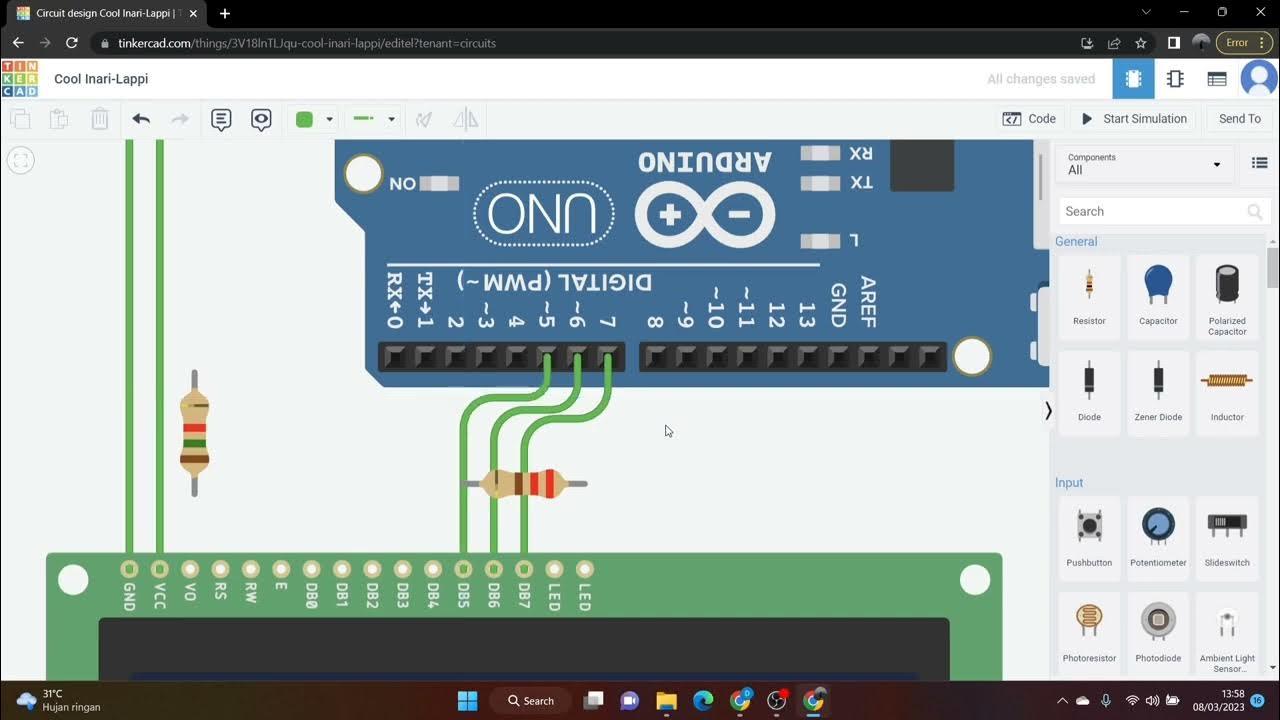Click the taskbar weather widget

tap(60, 700)
